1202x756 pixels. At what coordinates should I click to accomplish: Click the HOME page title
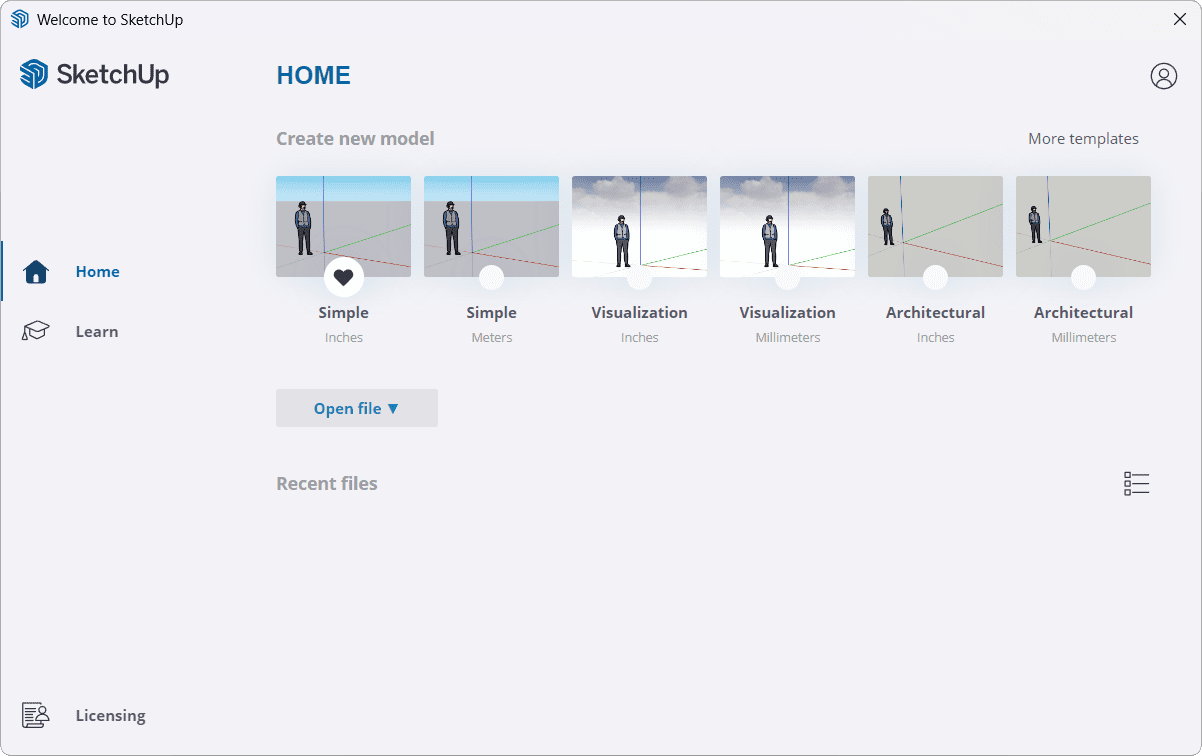(313, 76)
